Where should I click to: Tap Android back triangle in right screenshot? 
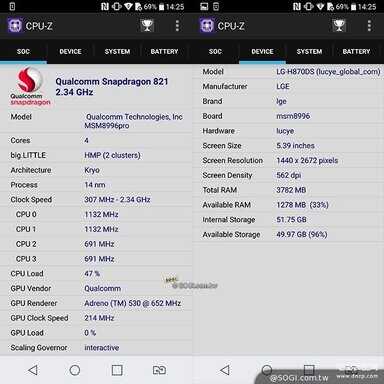point(225,370)
